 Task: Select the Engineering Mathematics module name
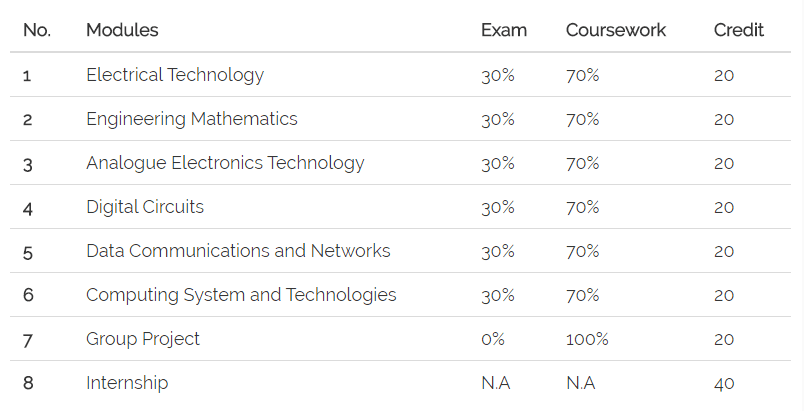point(192,119)
